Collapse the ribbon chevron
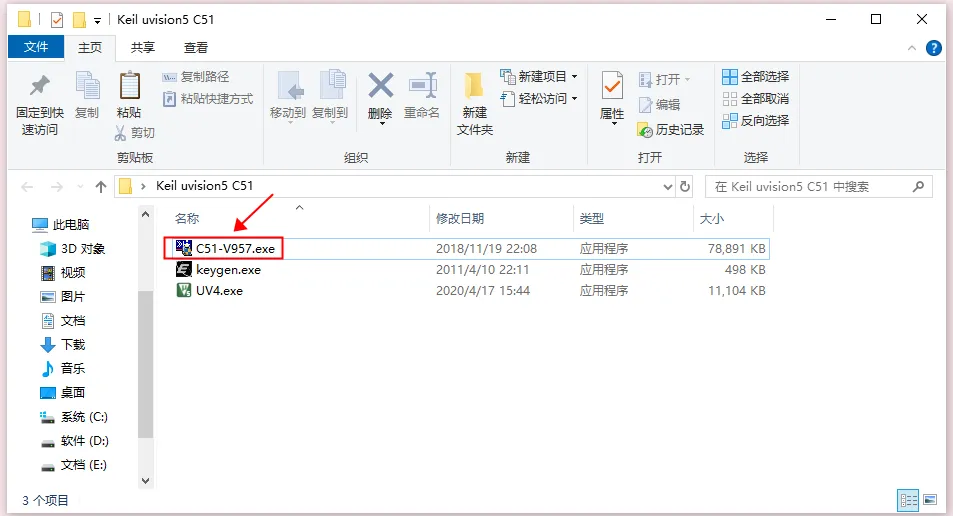The image size is (953, 516). [x=912, y=48]
